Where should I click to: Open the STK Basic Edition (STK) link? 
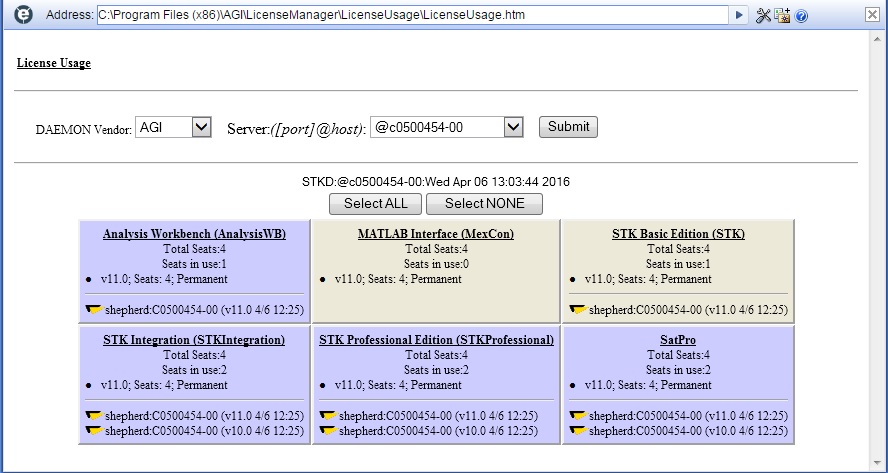click(x=678, y=234)
